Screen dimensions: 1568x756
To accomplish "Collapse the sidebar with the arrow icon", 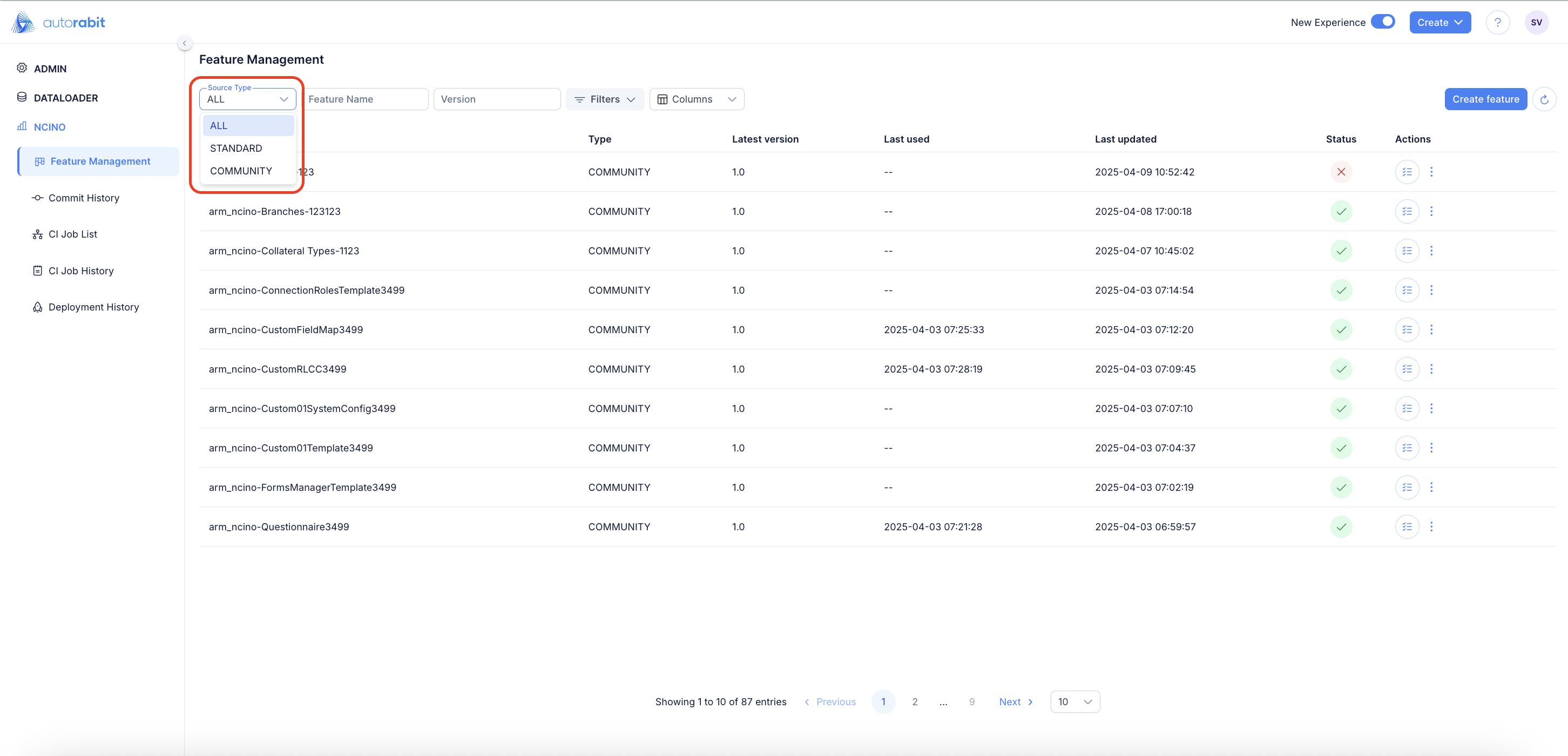I will point(185,43).
